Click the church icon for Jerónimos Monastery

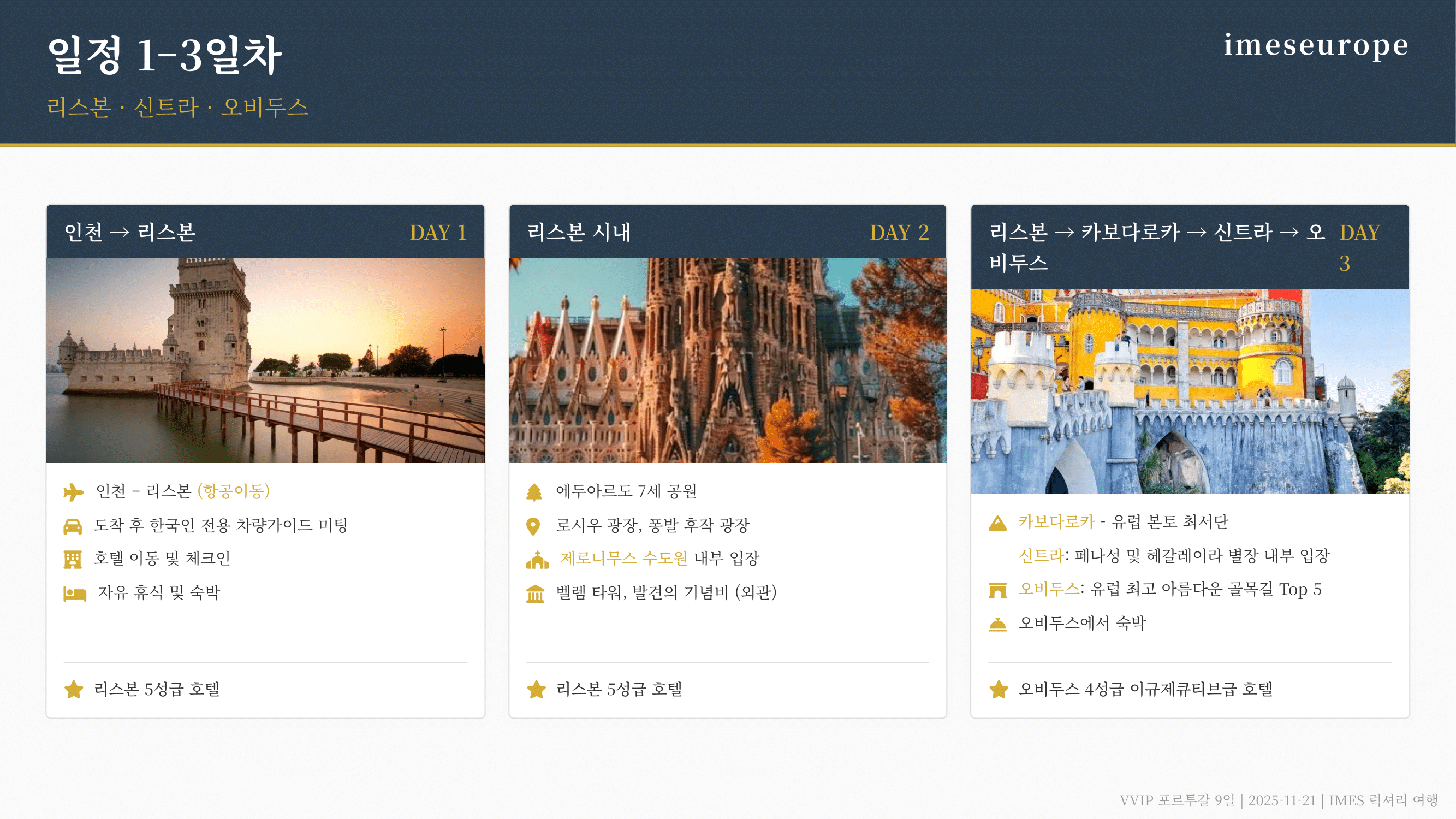[x=538, y=560]
